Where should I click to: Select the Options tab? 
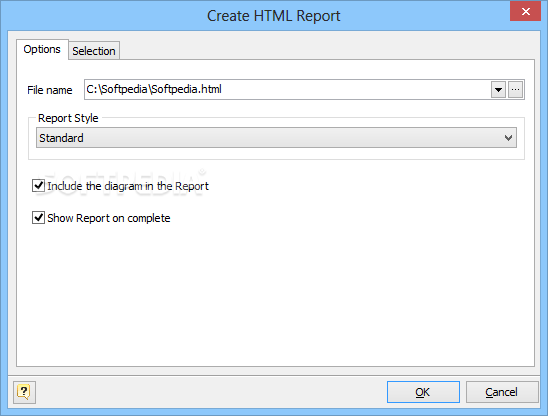pyautogui.click(x=42, y=49)
